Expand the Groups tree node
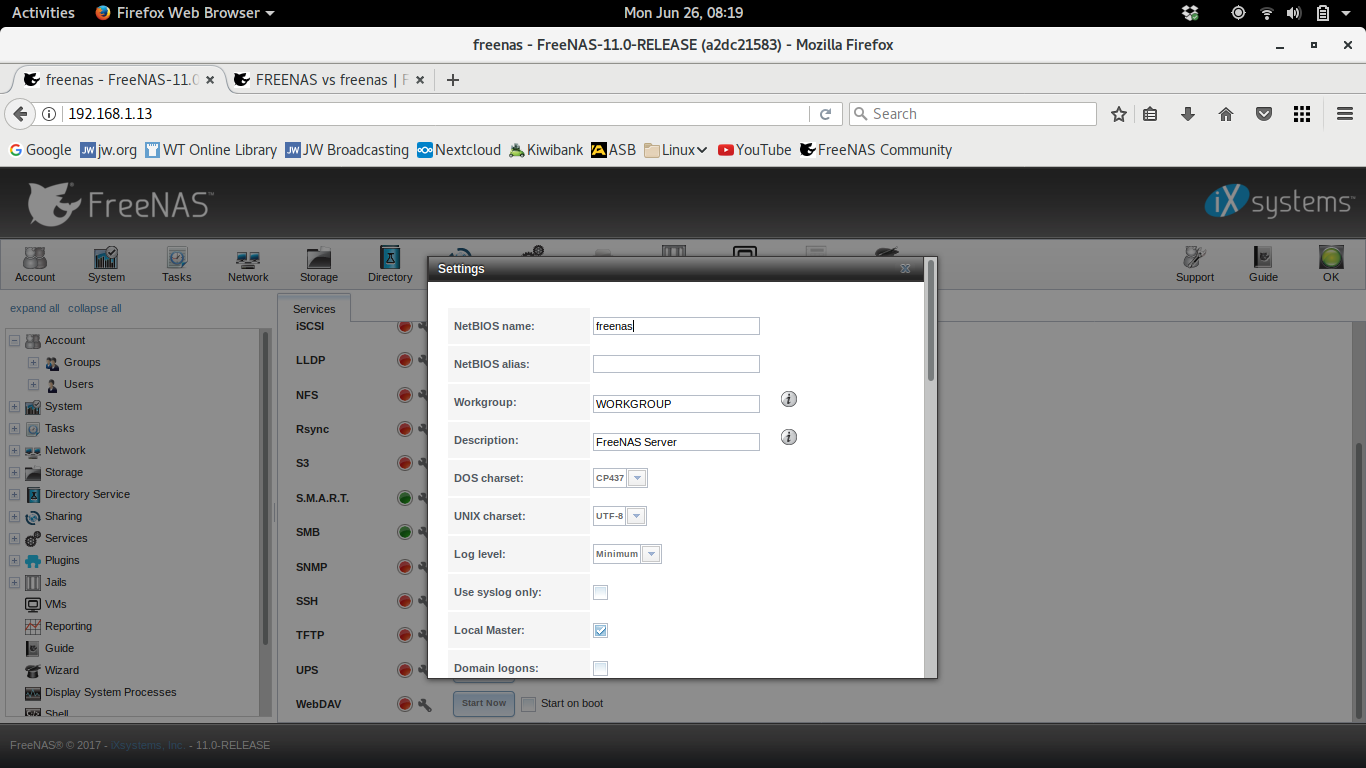This screenshot has width=1366, height=768. (33, 363)
